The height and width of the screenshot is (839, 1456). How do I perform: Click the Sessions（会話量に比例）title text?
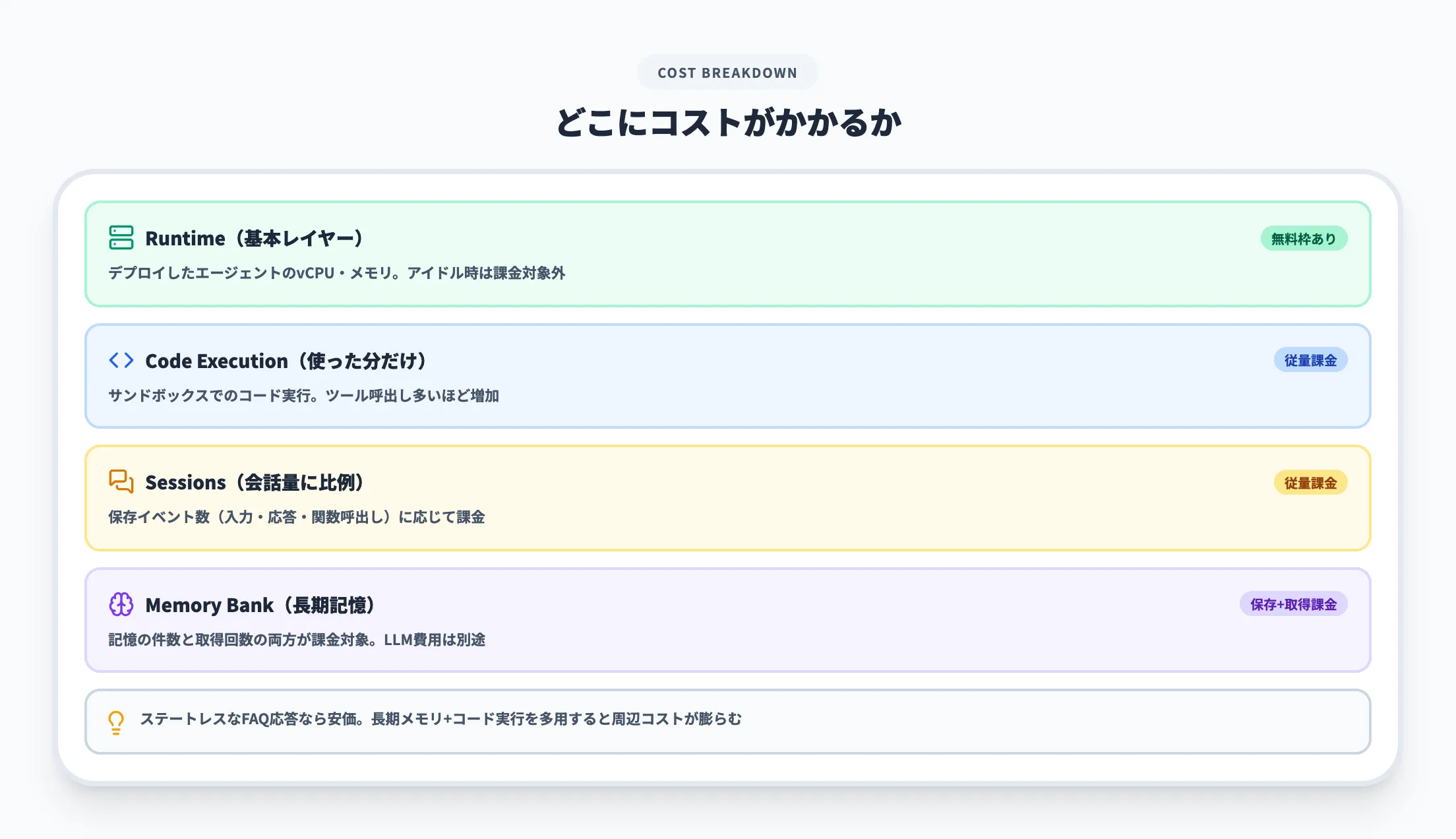coord(255,482)
